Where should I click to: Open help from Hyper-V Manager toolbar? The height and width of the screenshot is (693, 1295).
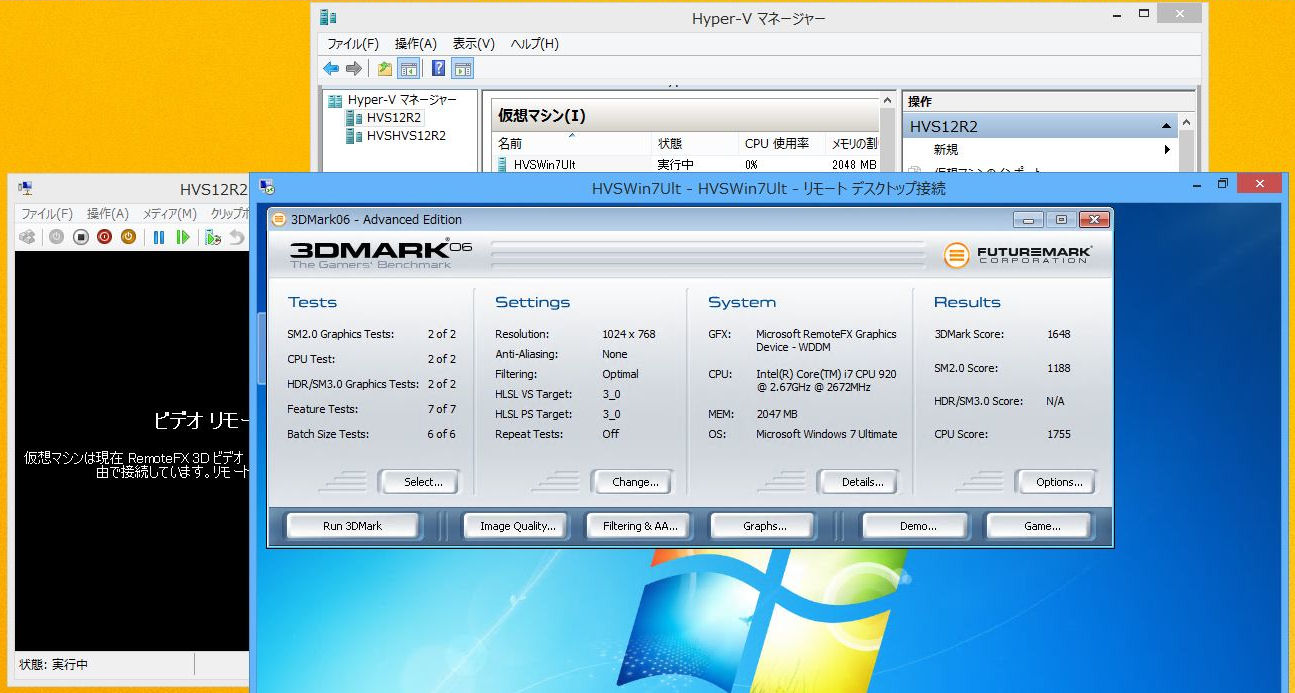(438, 68)
